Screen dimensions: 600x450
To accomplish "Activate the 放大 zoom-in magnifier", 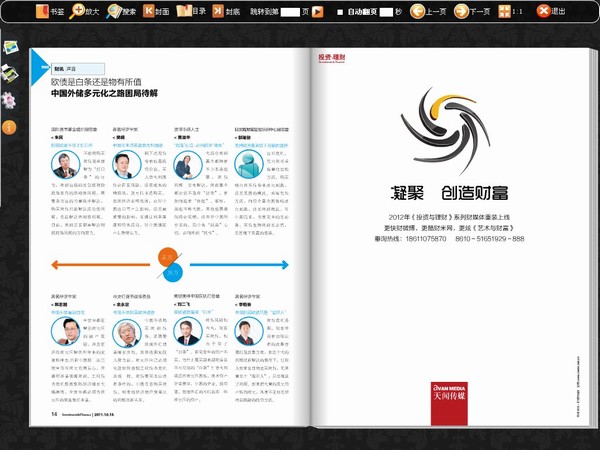I will click(84, 11).
